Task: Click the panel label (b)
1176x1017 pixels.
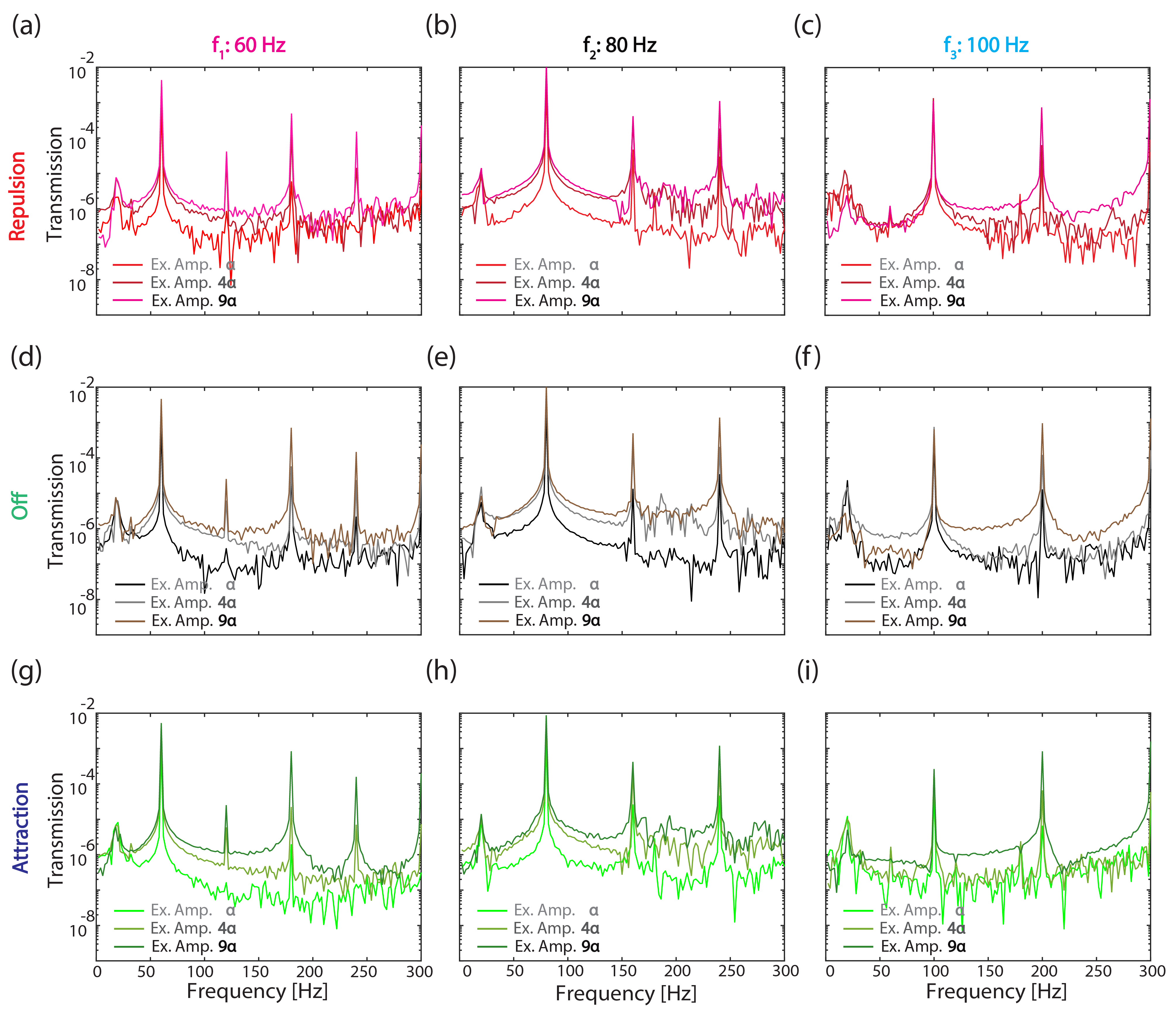Action: click(x=441, y=26)
